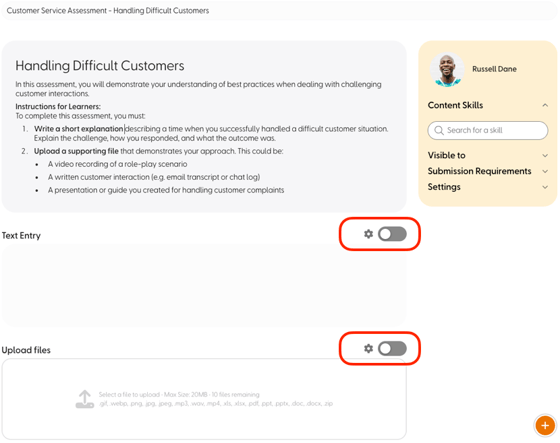This screenshot has width=560, height=443.
Task: Open Upload files gear settings
Action: click(368, 348)
